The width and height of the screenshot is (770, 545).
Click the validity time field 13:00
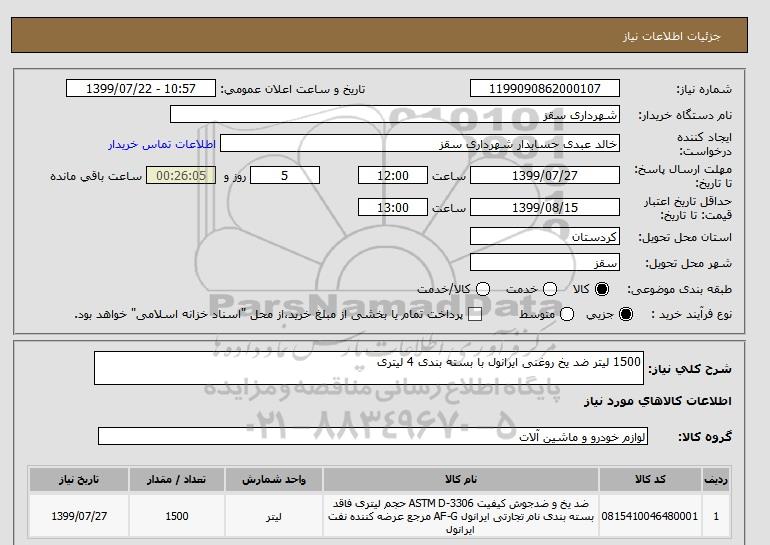click(393, 207)
